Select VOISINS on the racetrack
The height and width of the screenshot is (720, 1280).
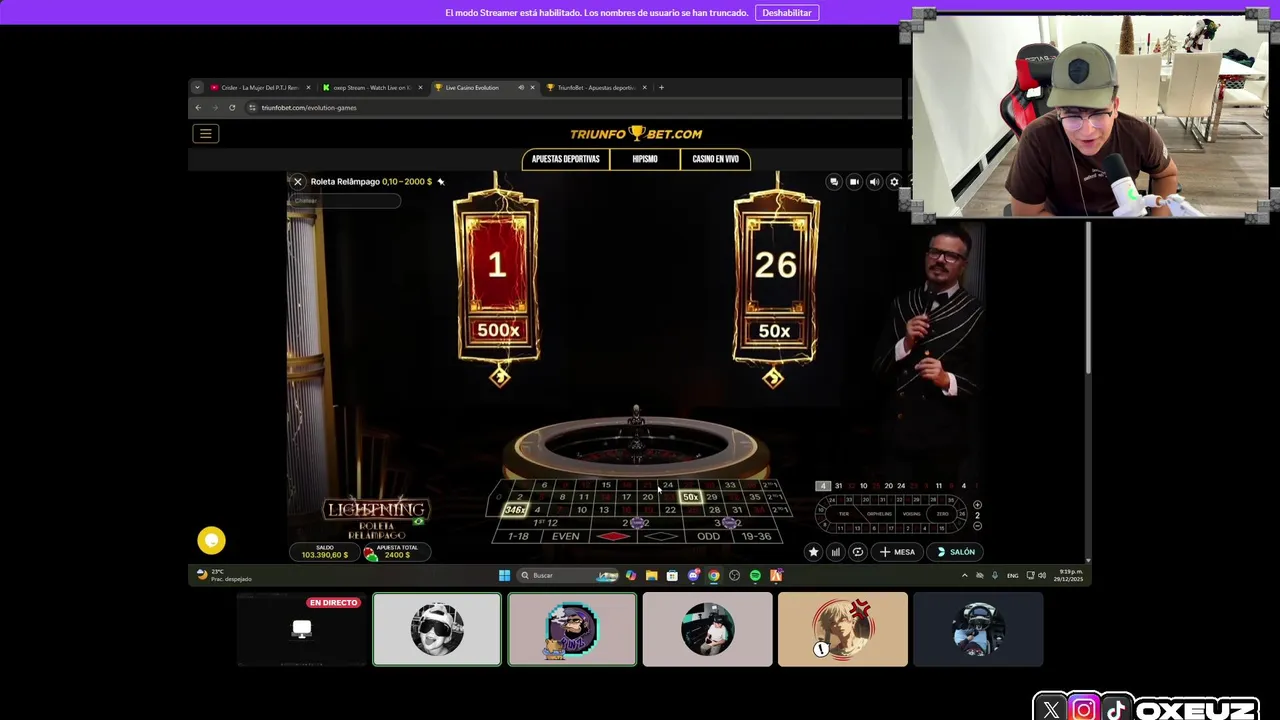pos(911,514)
